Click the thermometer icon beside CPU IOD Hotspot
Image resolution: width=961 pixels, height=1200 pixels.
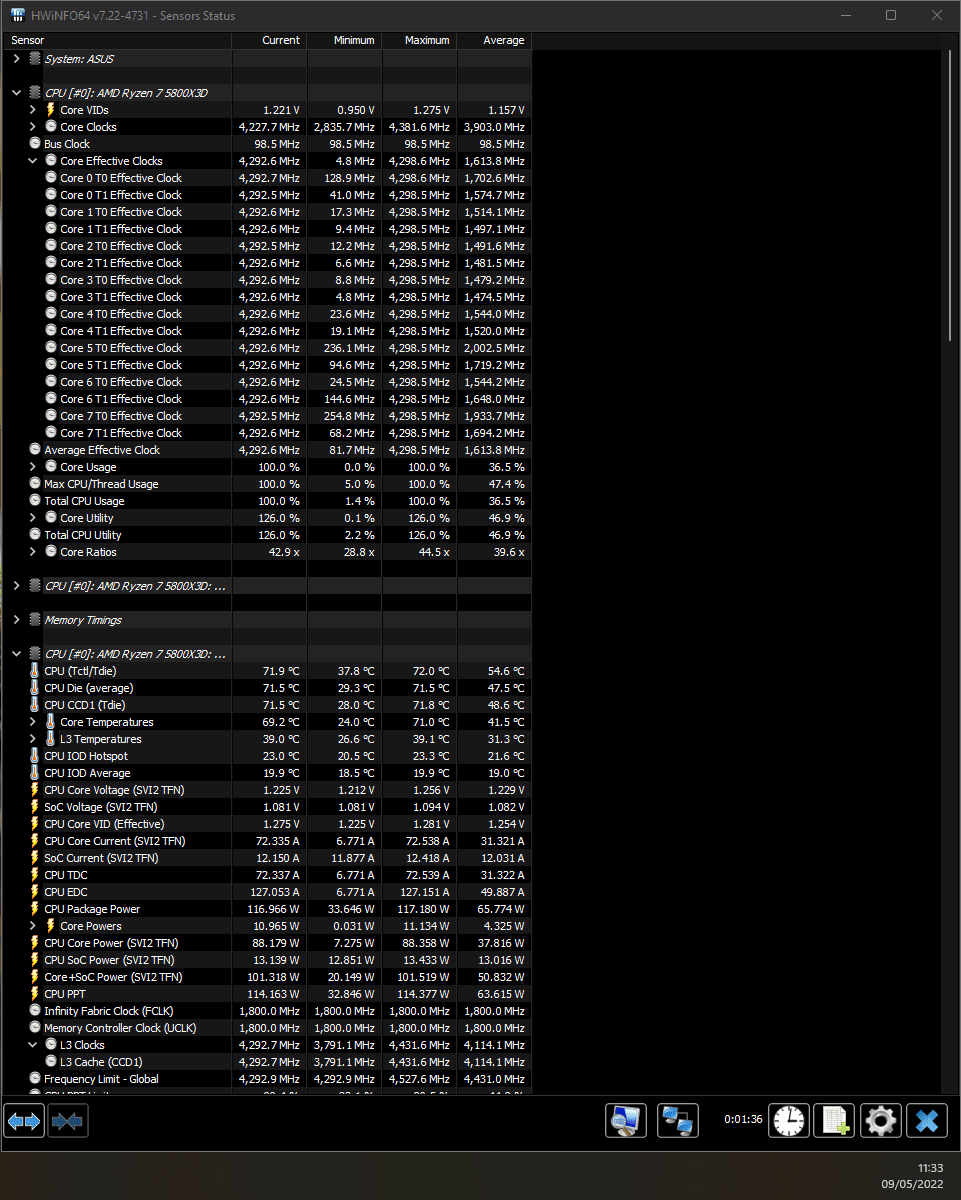point(35,756)
